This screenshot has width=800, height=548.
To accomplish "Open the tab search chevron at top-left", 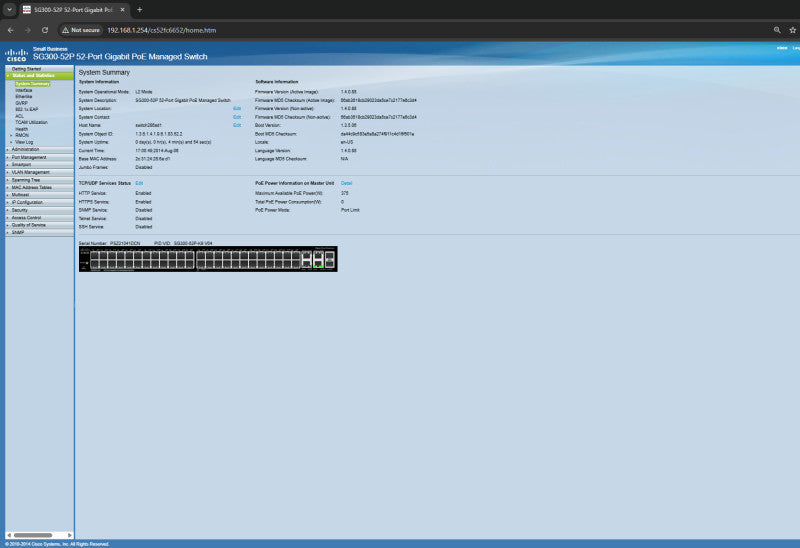I will tap(9, 10).
